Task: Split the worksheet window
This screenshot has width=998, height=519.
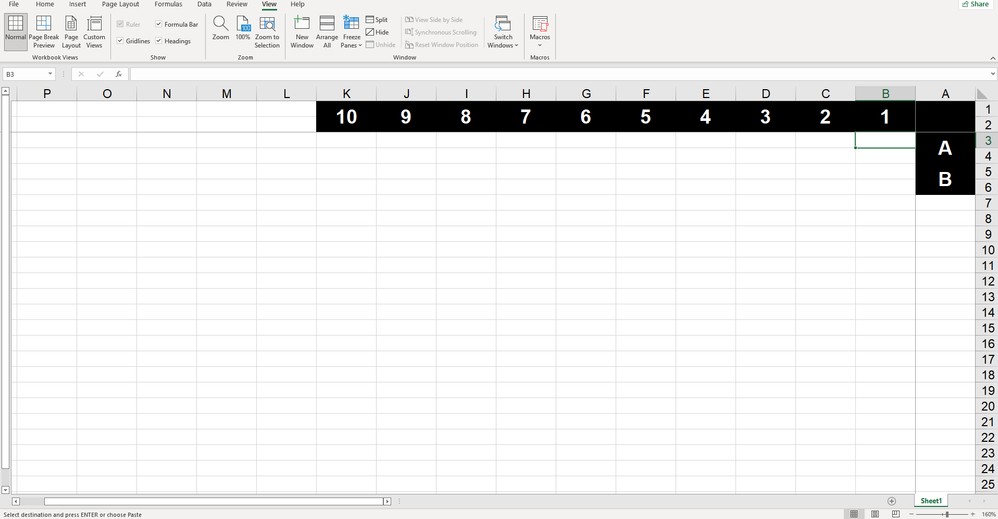Action: coord(377,20)
